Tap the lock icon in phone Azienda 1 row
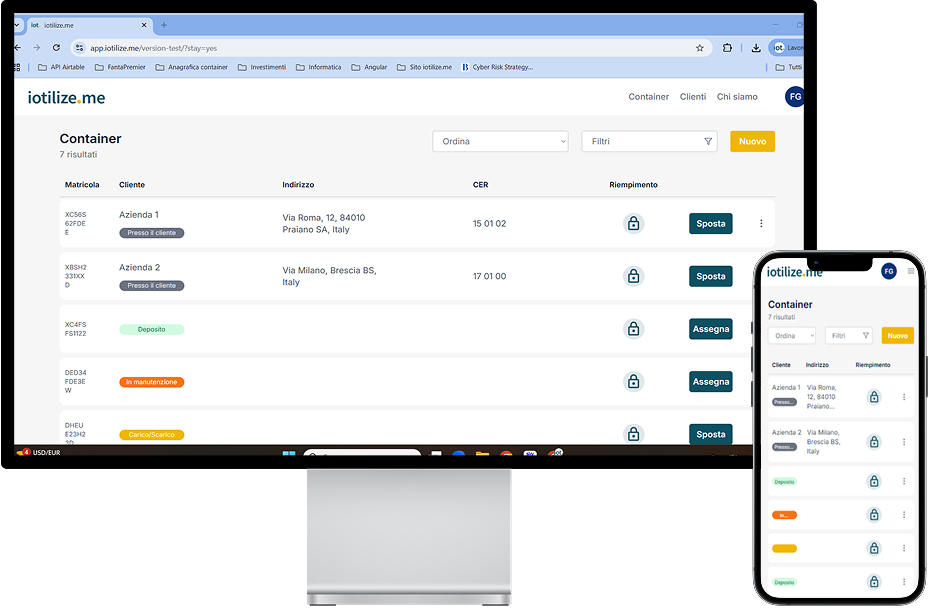The image size is (929, 614). pos(874,397)
